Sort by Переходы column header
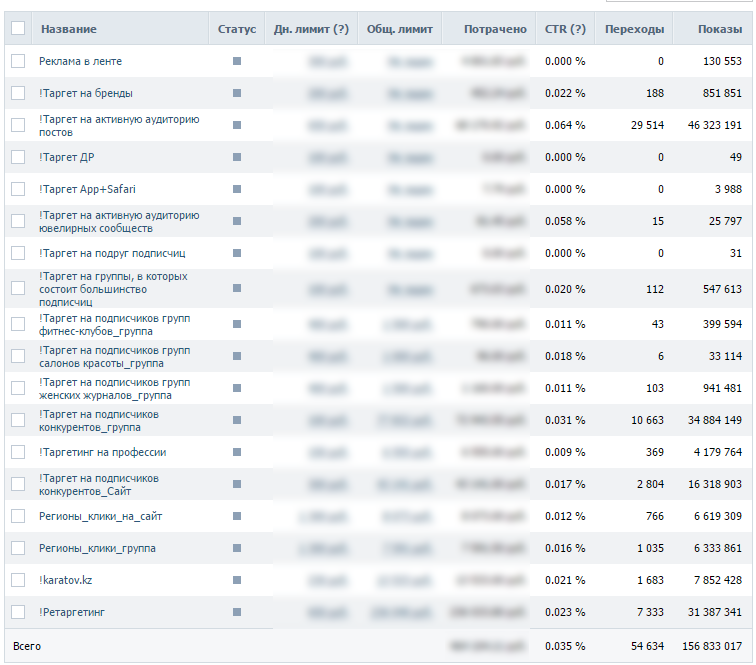This screenshot has width=756, height=665. coord(634,29)
